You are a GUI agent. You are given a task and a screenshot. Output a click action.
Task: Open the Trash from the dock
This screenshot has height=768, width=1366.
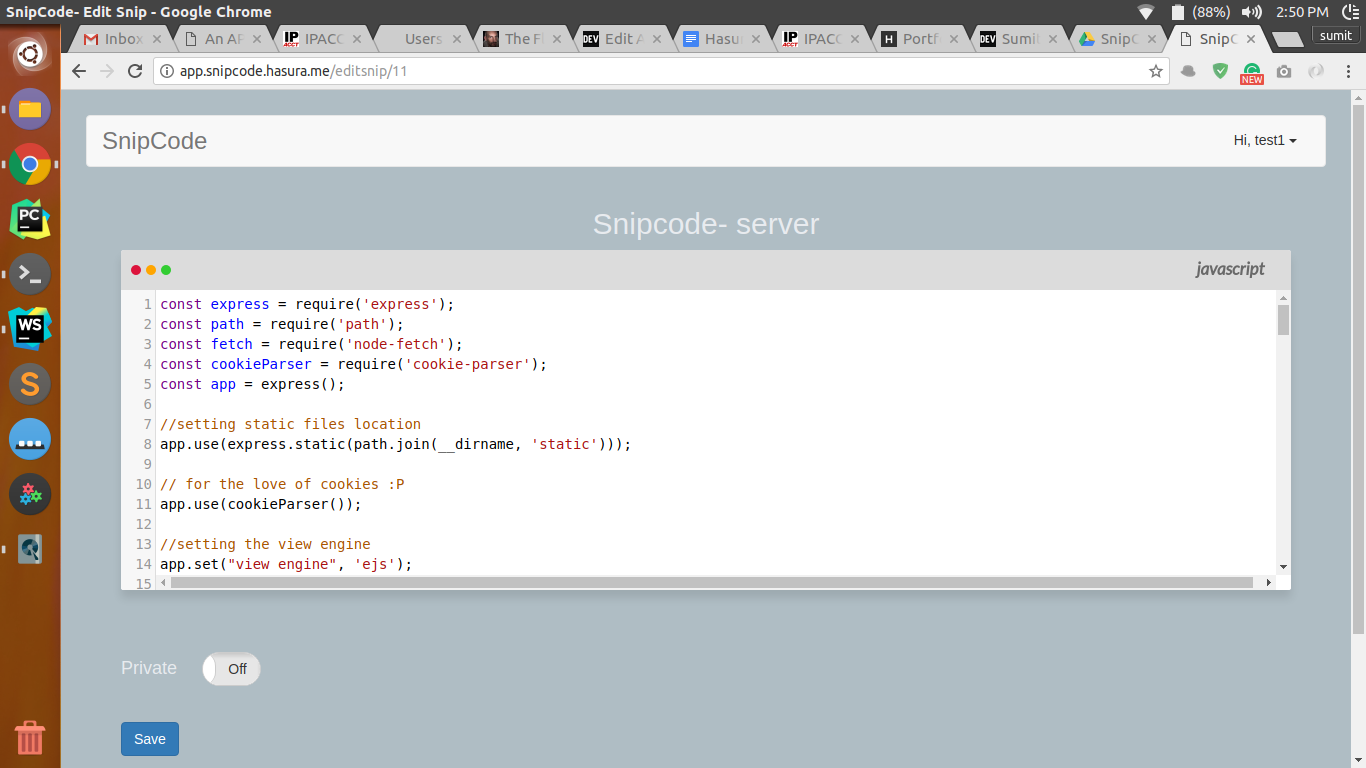30,738
